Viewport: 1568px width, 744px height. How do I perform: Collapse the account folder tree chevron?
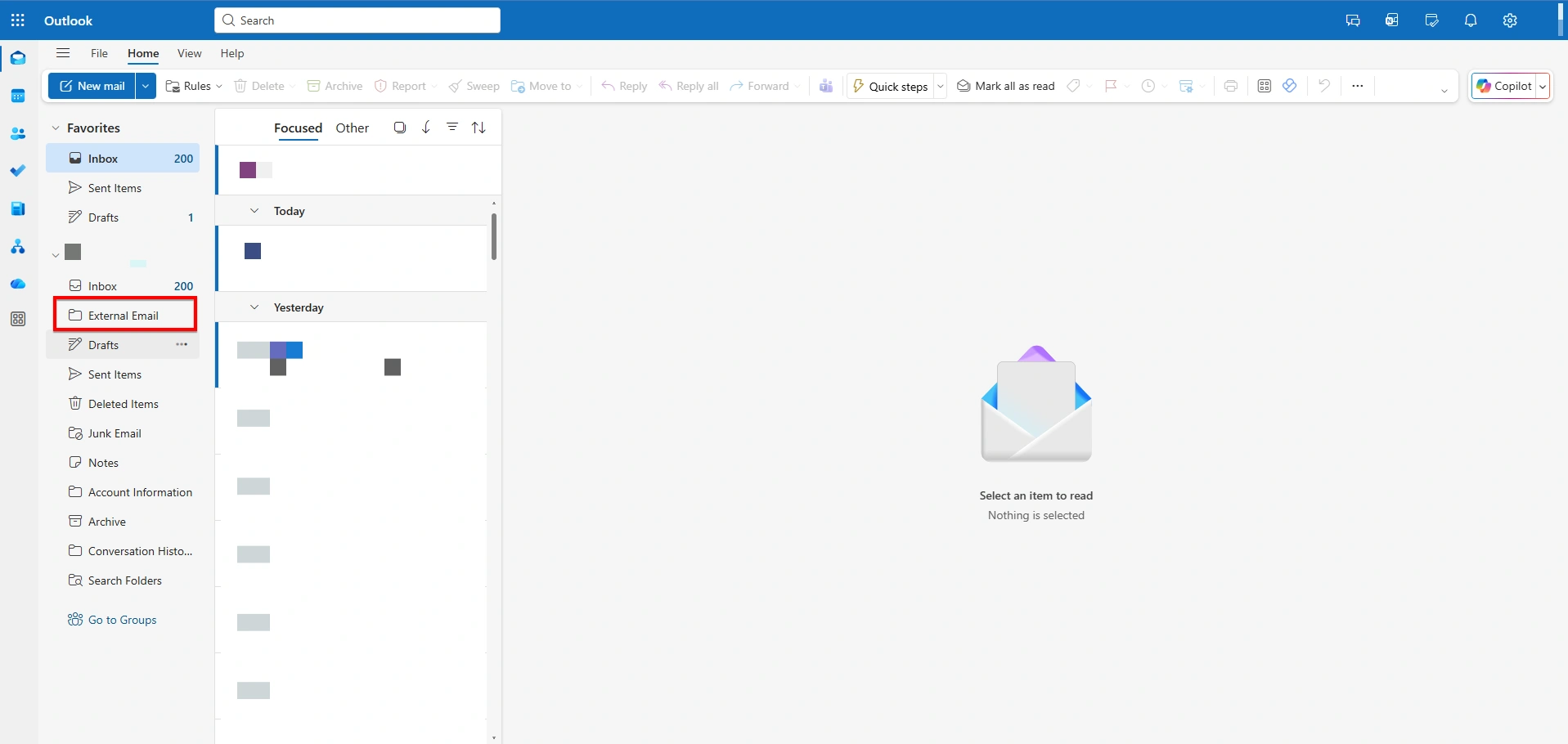[x=56, y=255]
